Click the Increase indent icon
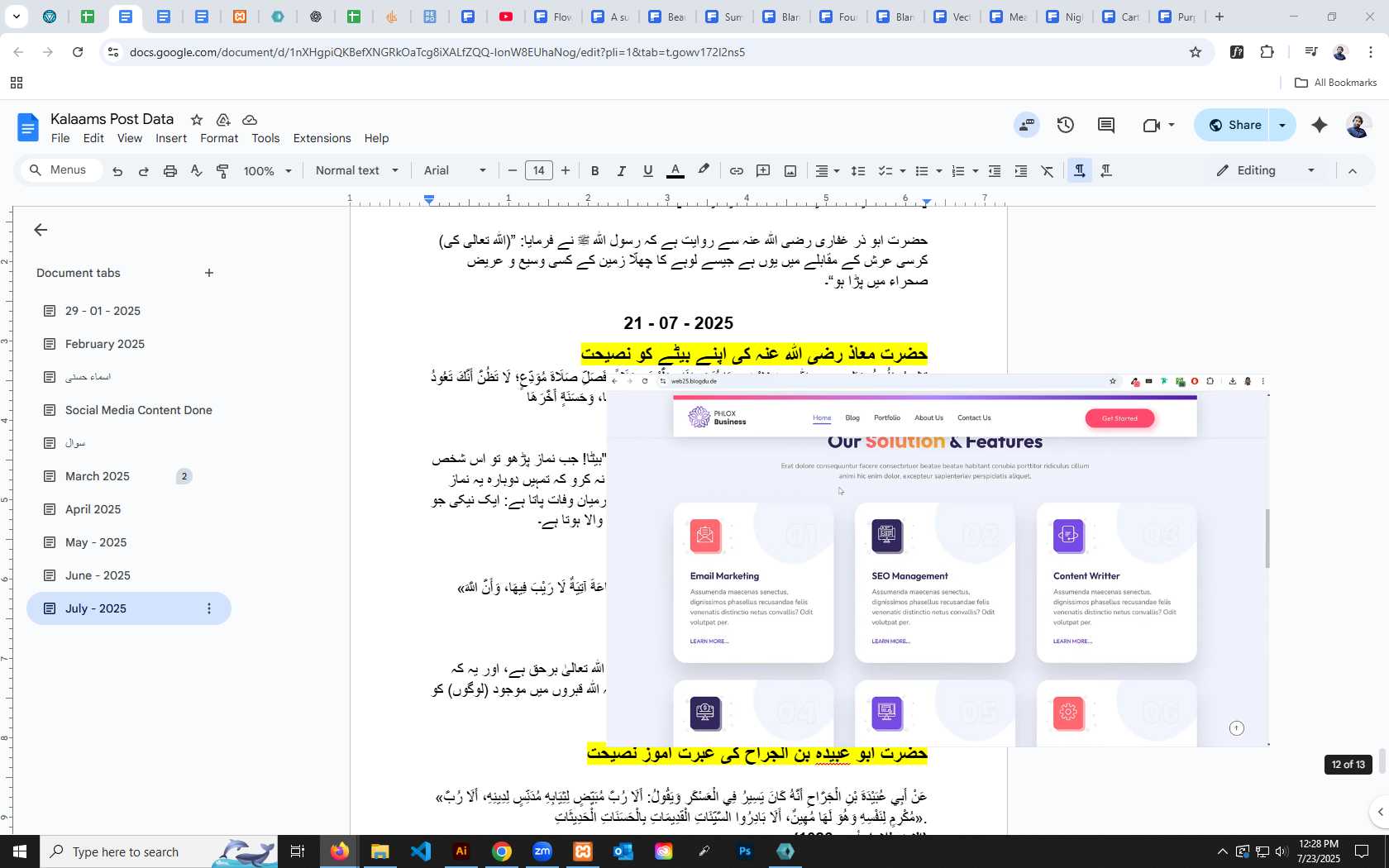The image size is (1389, 868). (1021, 171)
